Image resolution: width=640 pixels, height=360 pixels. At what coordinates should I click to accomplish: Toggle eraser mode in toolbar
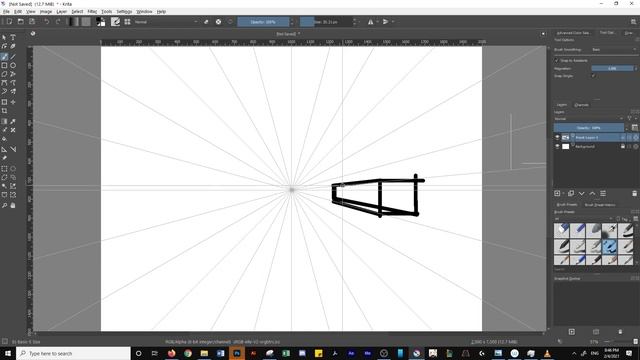(x=206, y=22)
